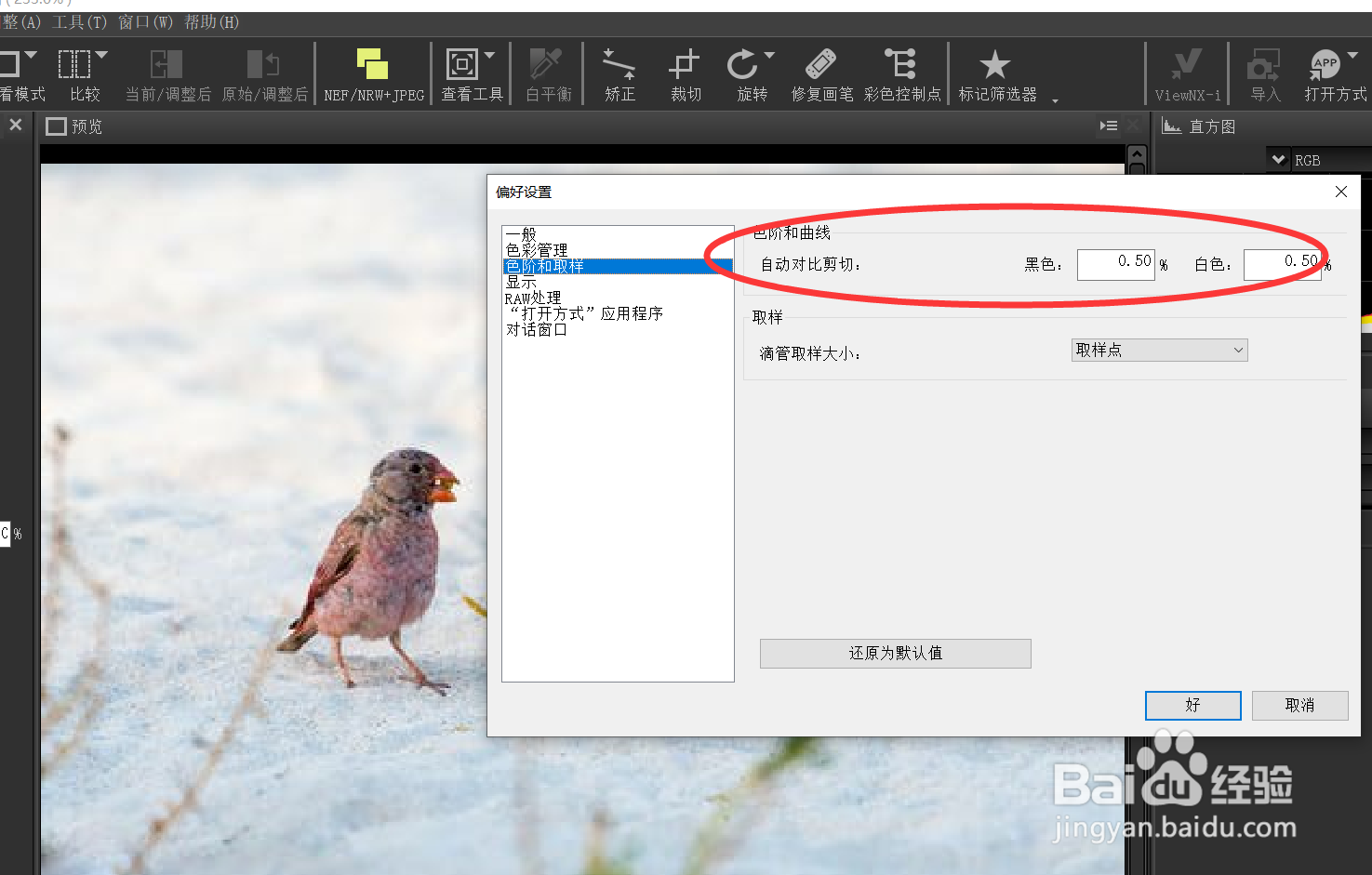This screenshot has height=875, width=1372.
Task: Open the dropper sample size (取样点) combo box
Action: coord(1159,351)
